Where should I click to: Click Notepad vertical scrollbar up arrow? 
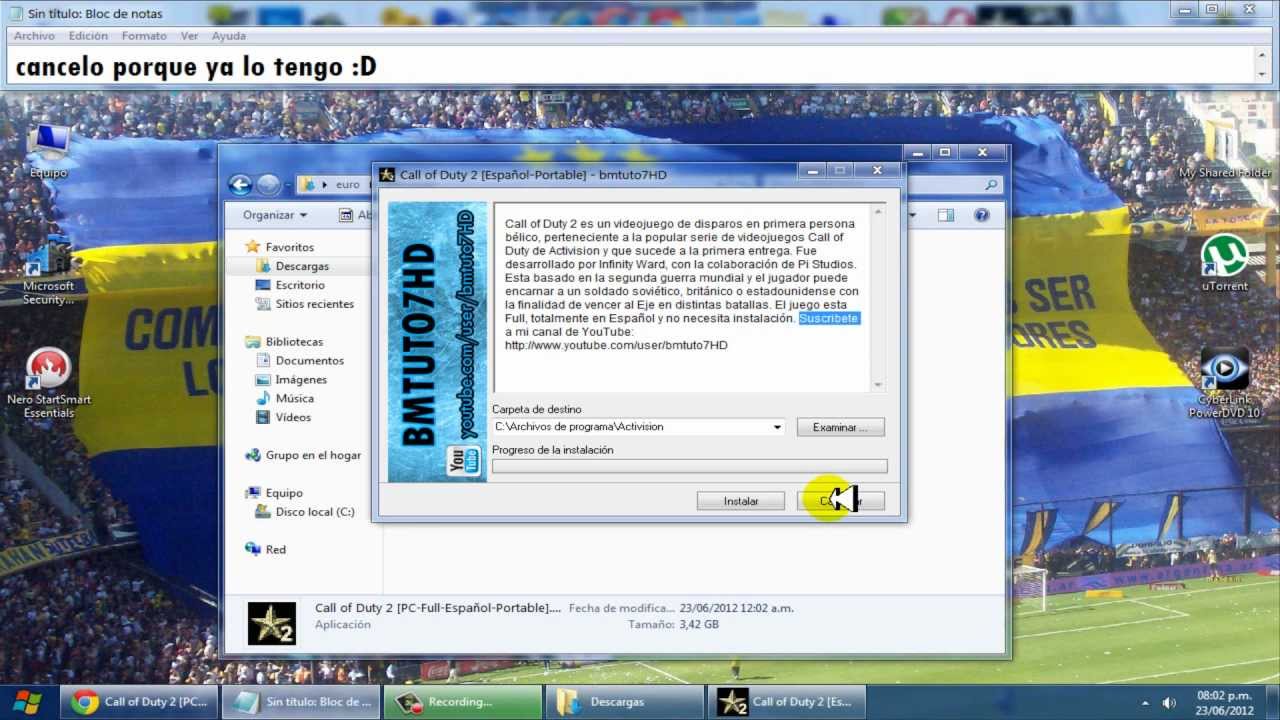[x=1262, y=55]
